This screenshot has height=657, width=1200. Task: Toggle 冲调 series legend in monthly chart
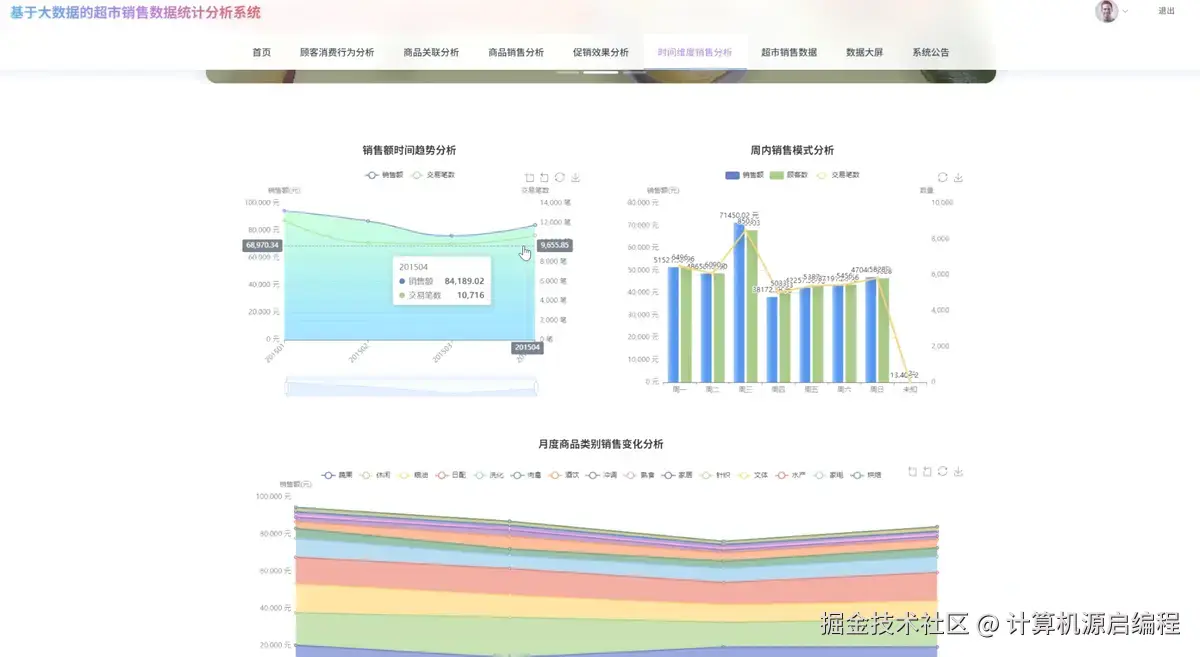602,475
